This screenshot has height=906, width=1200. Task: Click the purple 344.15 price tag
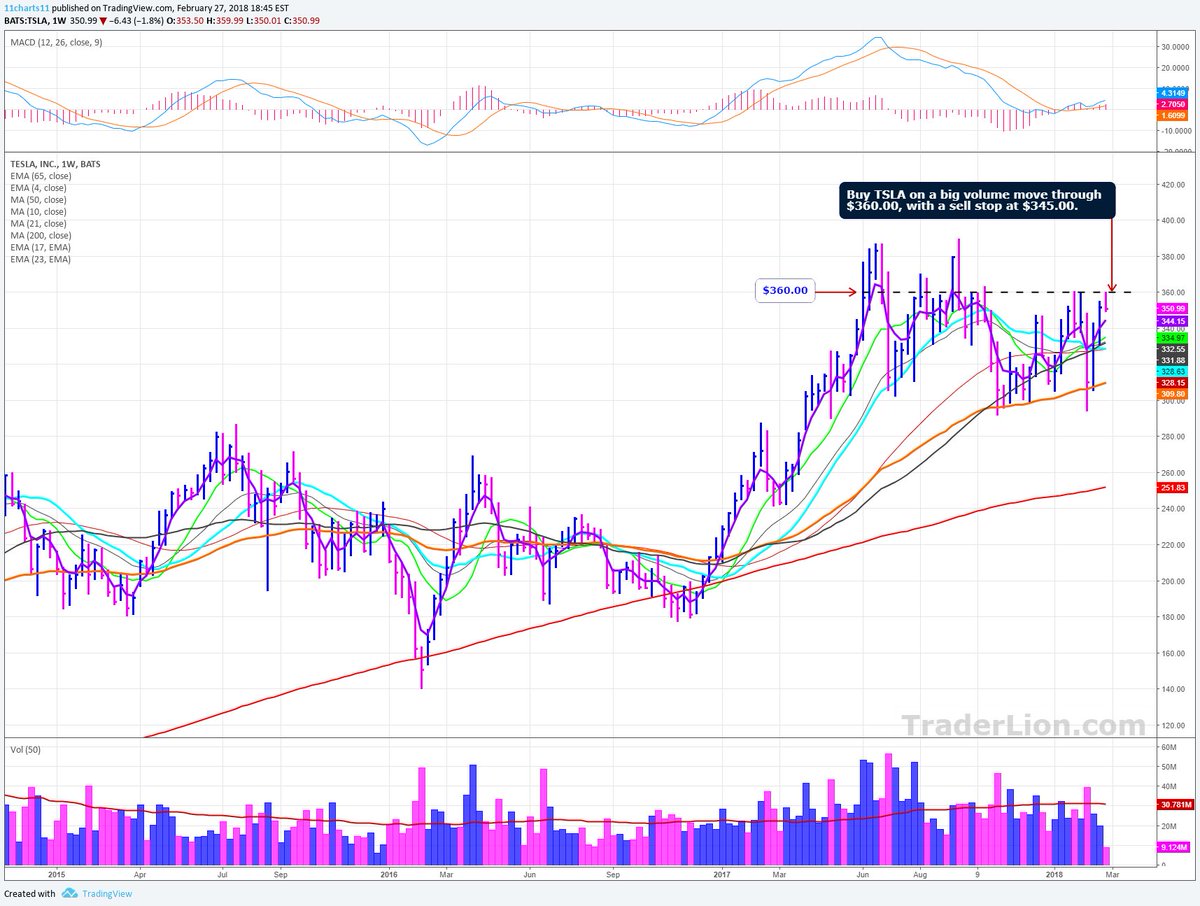1172,320
